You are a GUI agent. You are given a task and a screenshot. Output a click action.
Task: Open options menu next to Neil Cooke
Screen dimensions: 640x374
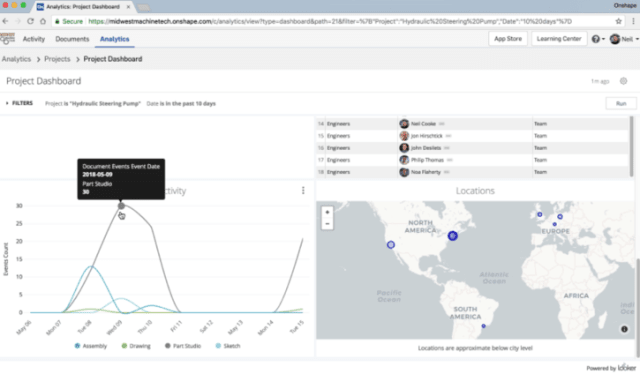(x=441, y=124)
